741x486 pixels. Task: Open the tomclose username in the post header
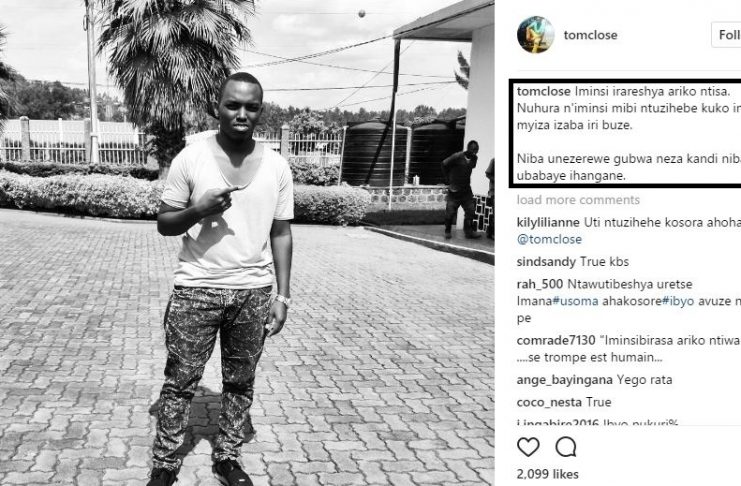pyautogui.click(x=590, y=35)
